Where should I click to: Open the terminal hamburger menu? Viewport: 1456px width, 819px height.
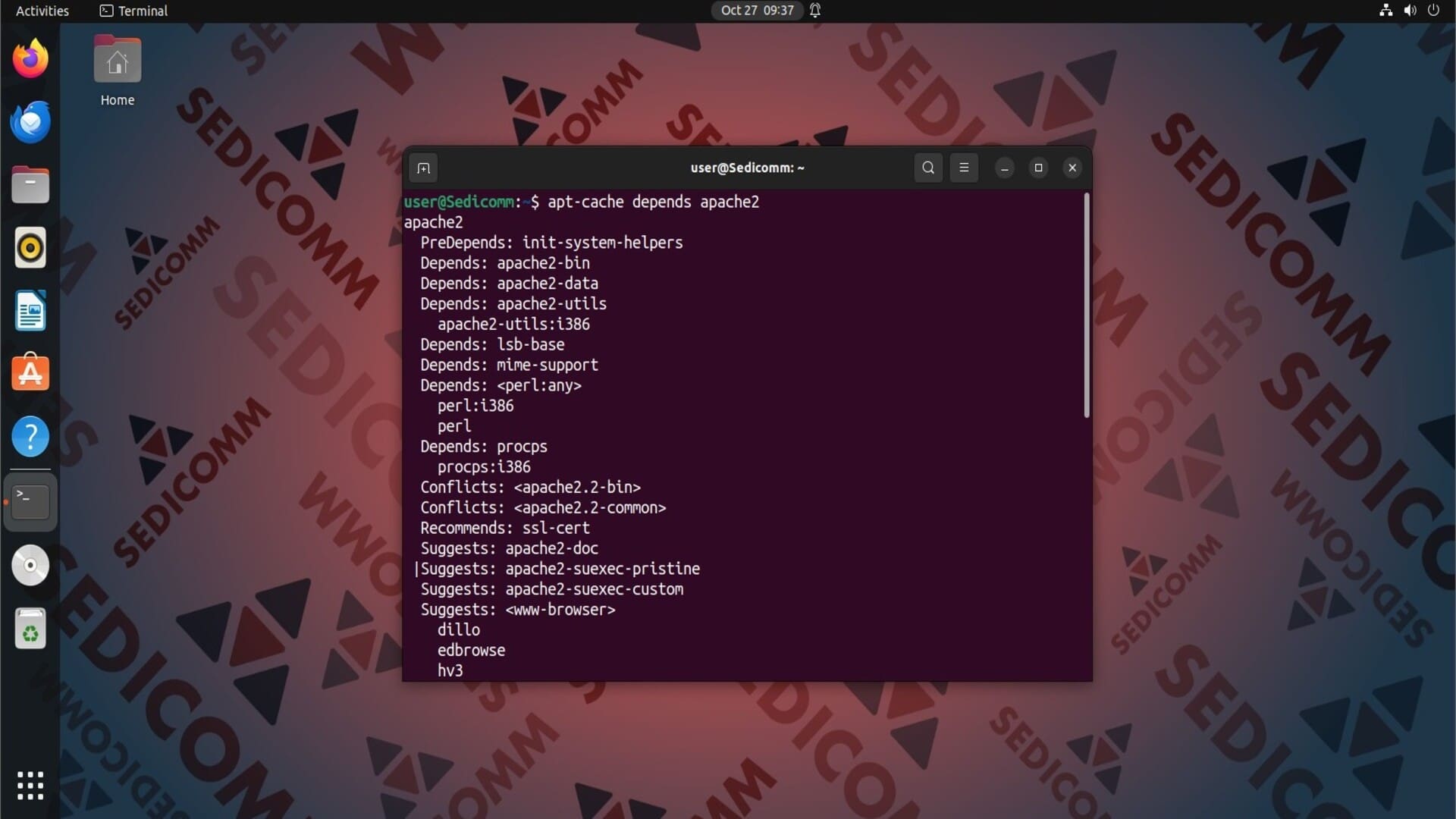[964, 168]
